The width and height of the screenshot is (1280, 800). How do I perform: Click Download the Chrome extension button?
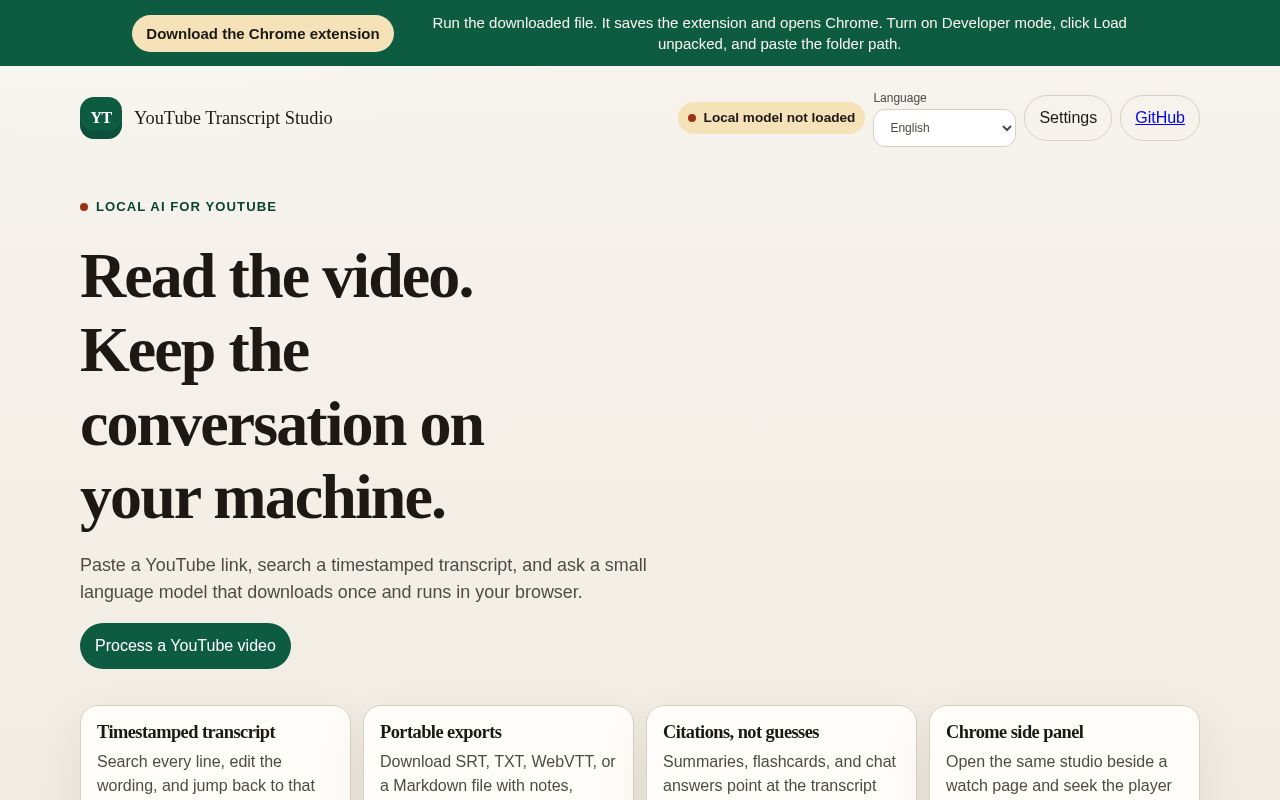tap(263, 33)
